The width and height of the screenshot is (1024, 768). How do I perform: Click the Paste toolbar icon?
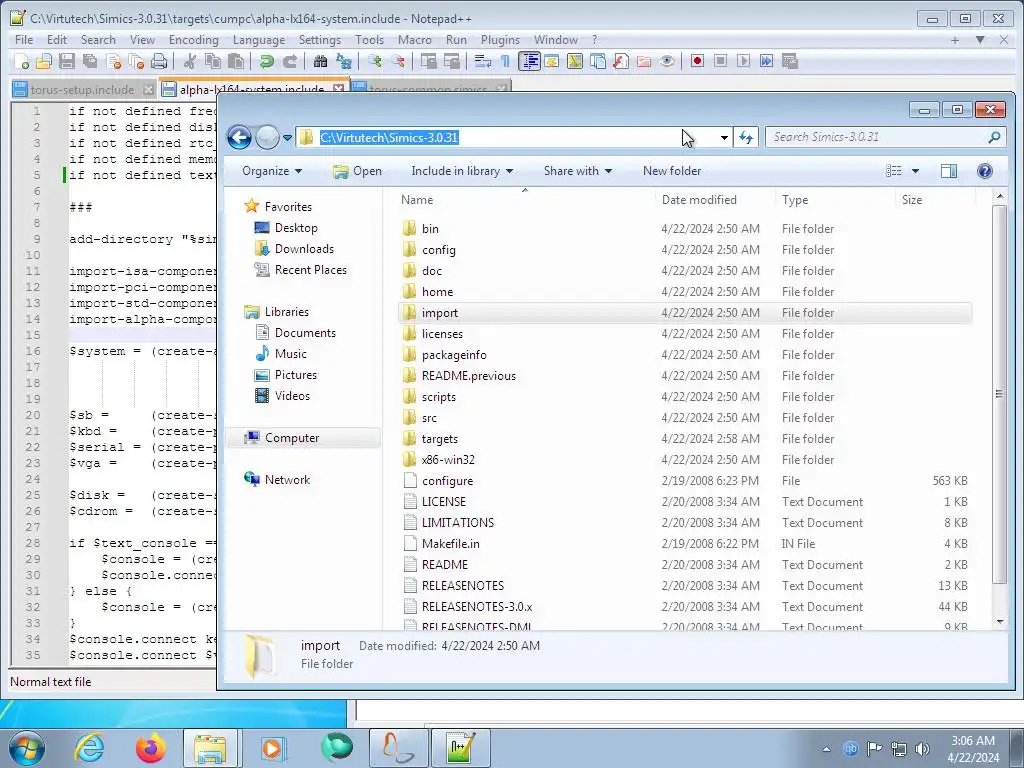[x=236, y=61]
